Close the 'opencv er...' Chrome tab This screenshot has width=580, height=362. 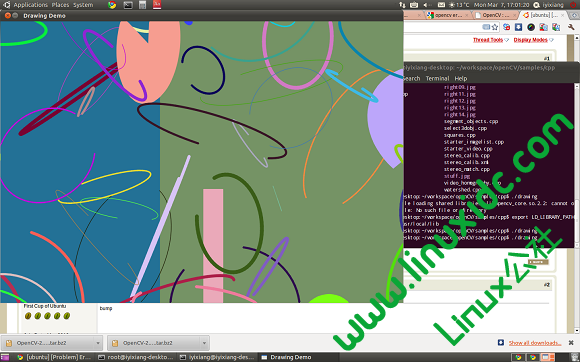tap(467, 15)
